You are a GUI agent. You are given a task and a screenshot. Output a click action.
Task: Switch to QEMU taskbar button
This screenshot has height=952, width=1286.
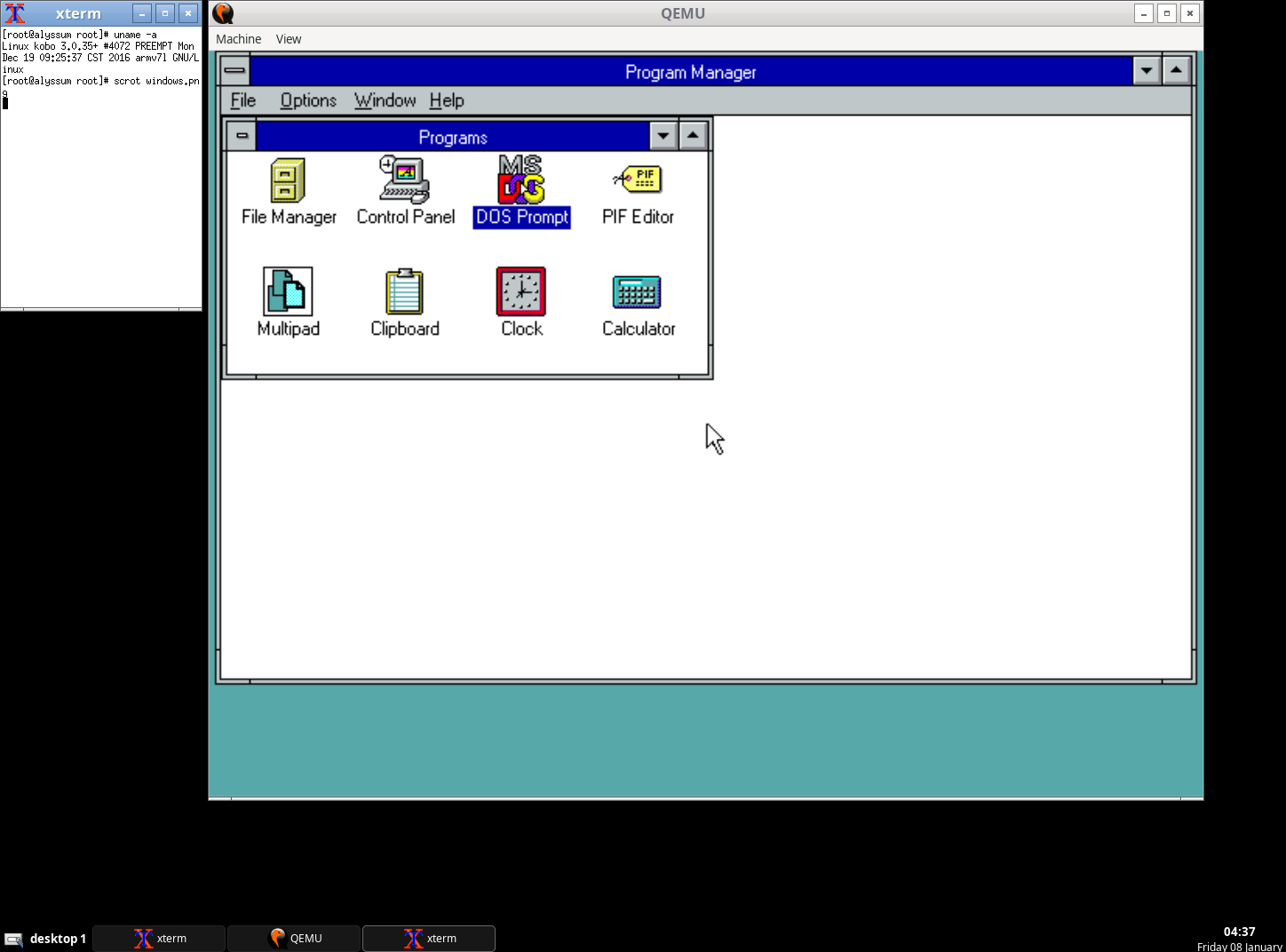294,938
